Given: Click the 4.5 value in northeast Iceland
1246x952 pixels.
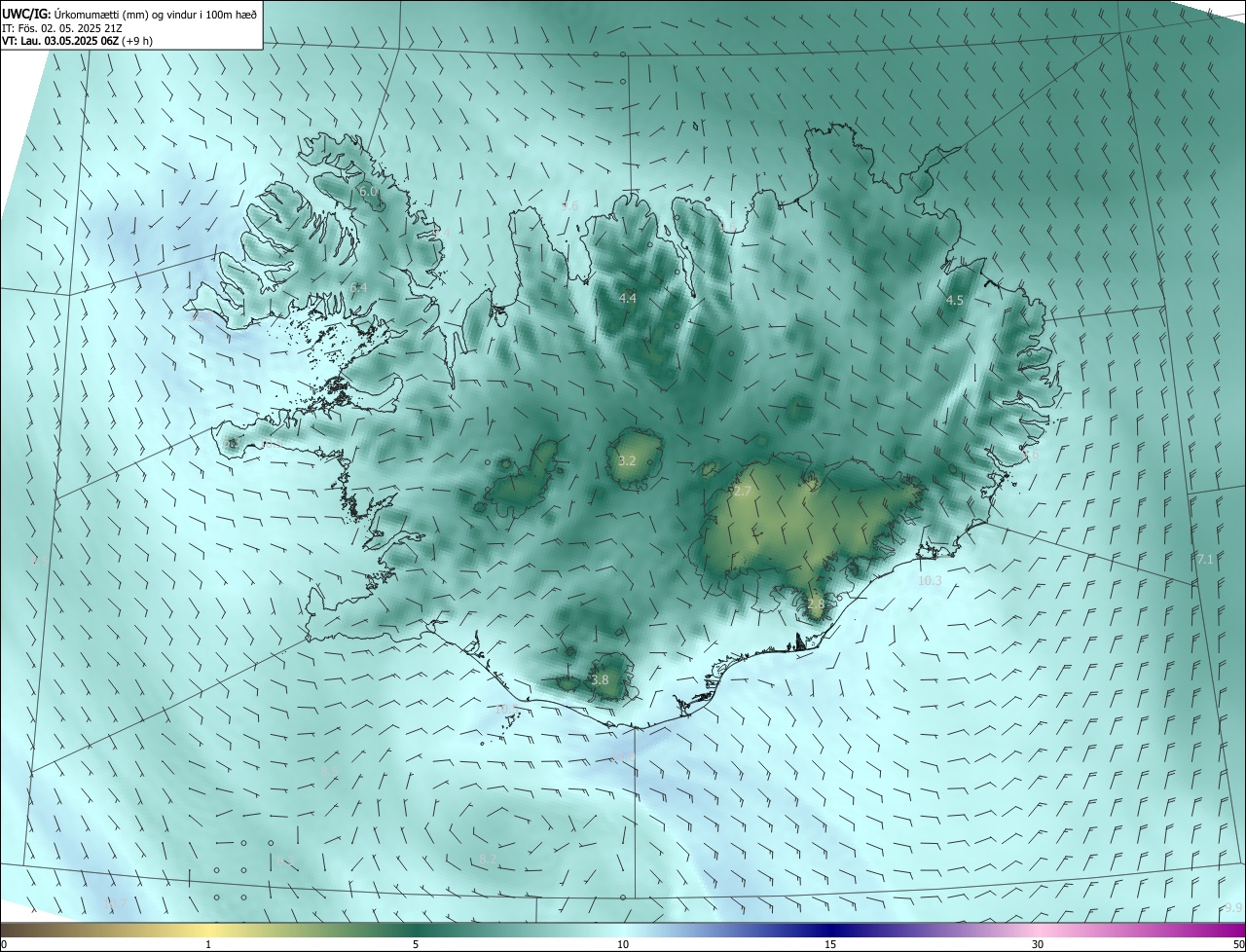Looking at the screenshot, I should pos(955,301).
